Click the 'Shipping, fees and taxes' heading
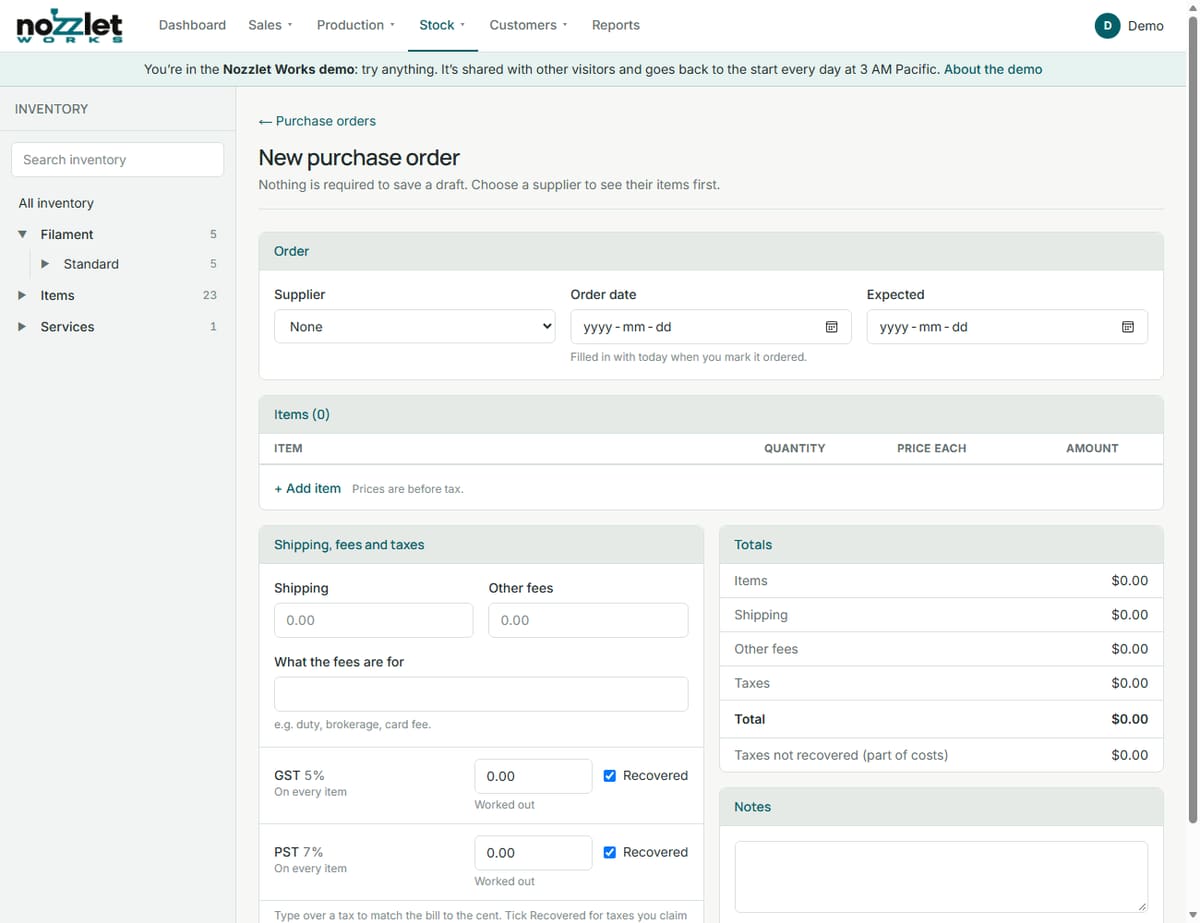The width and height of the screenshot is (1200, 923). (x=349, y=545)
